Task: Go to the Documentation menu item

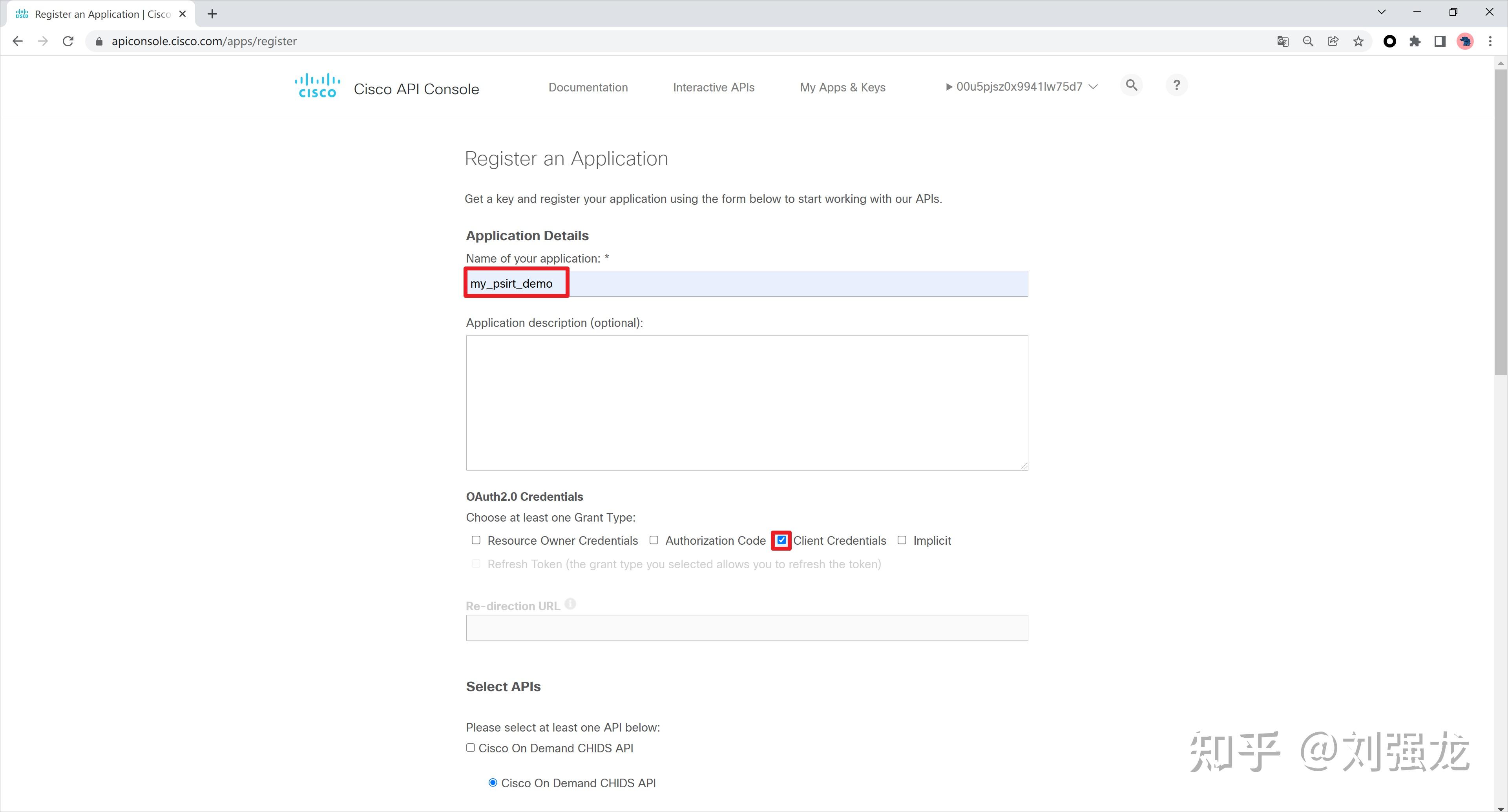Action: click(x=588, y=87)
